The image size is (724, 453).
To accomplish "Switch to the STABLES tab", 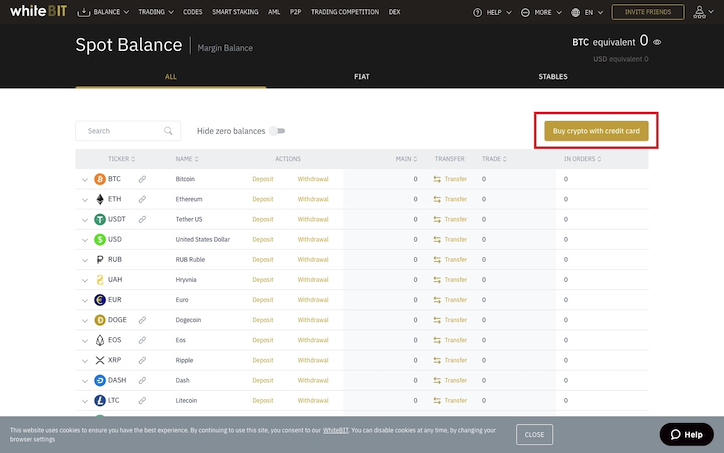I will (553, 77).
